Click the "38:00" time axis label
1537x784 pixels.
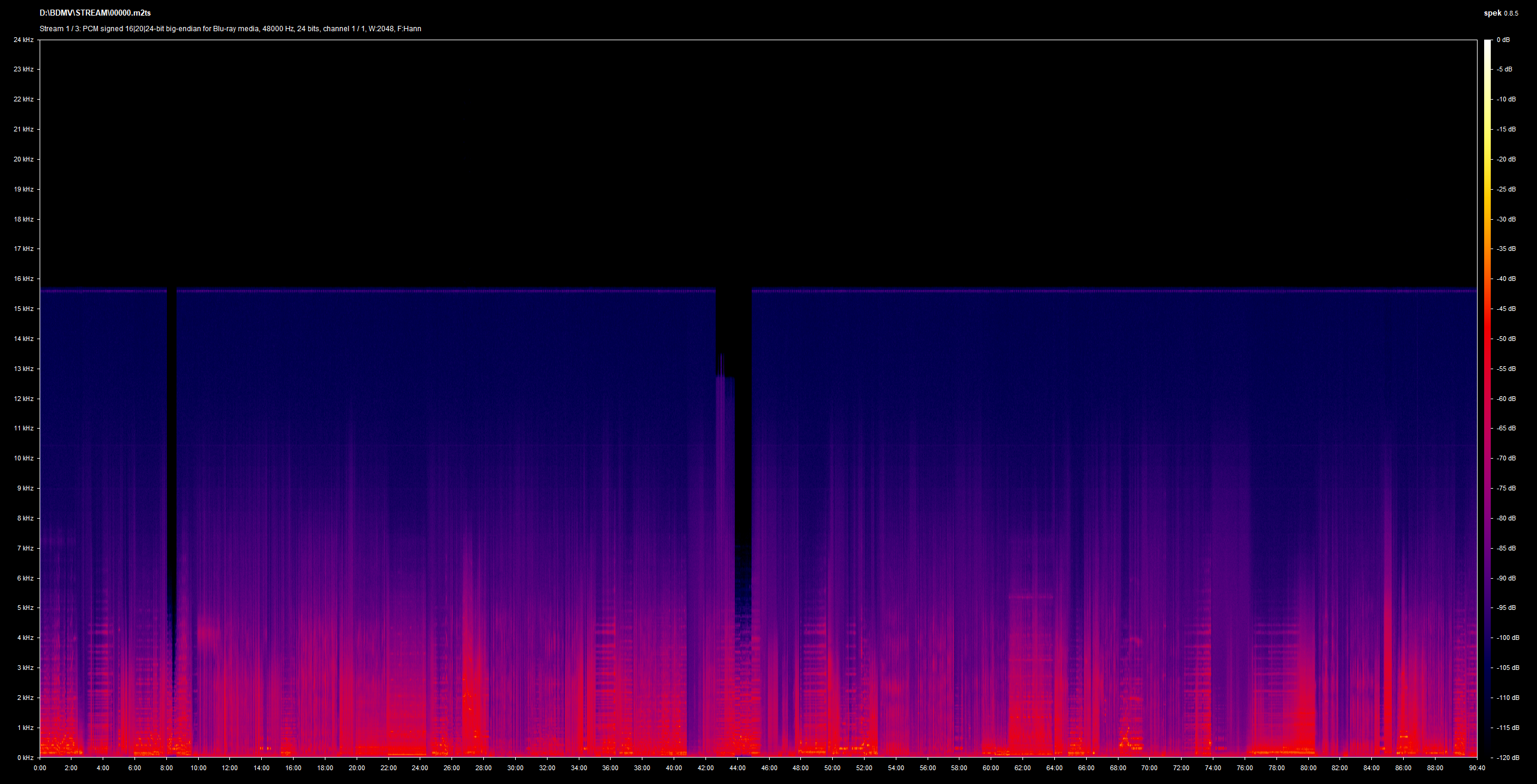point(642,768)
